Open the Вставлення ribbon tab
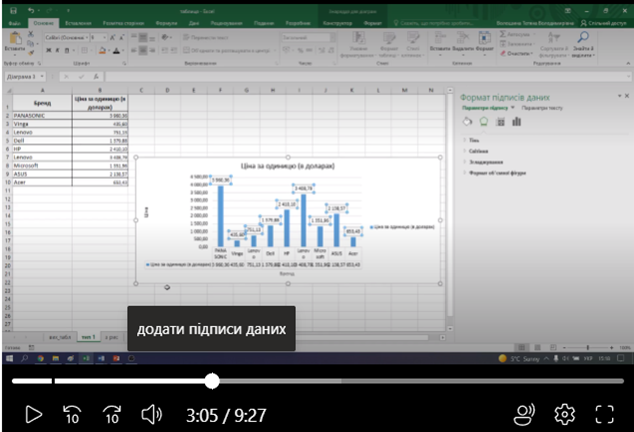This screenshot has height=432, width=634. pos(77,20)
